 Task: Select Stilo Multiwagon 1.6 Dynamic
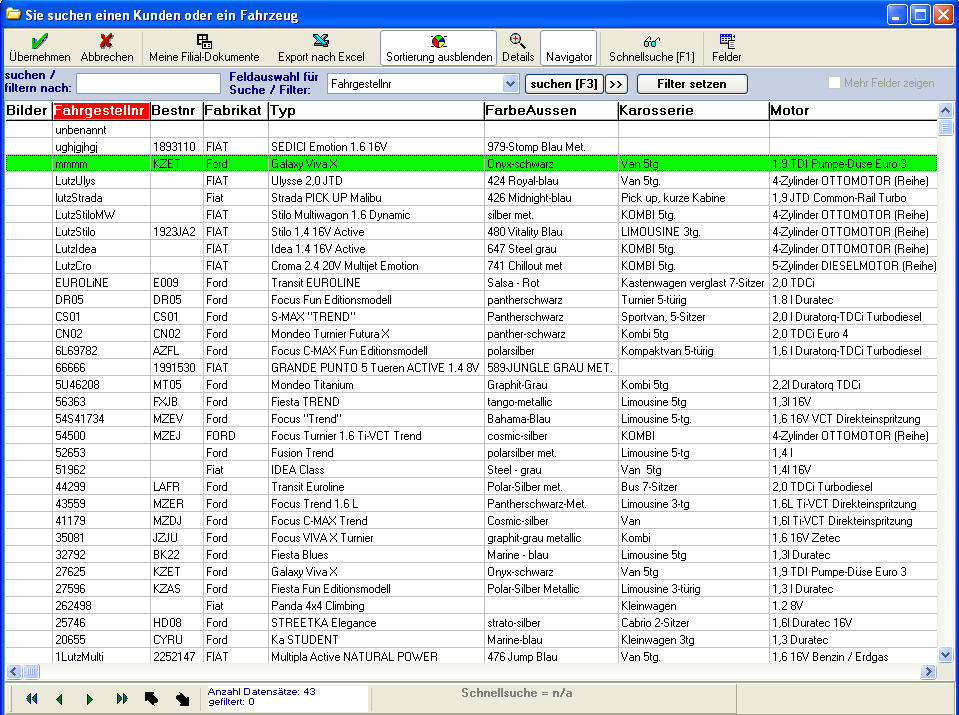pyautogui.click(x=471, y=215)
